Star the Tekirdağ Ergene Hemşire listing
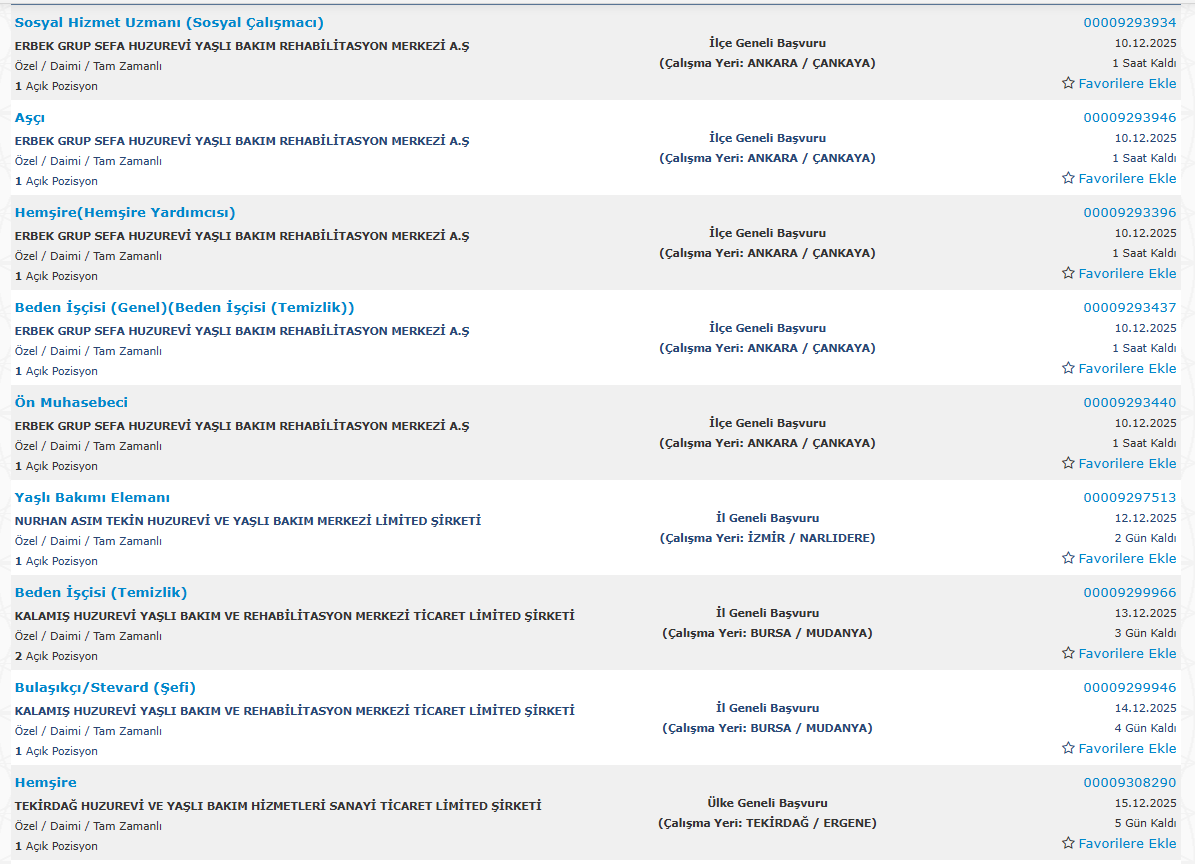This screenshot has height=864, width=1195. click(x=1068, y=843)
